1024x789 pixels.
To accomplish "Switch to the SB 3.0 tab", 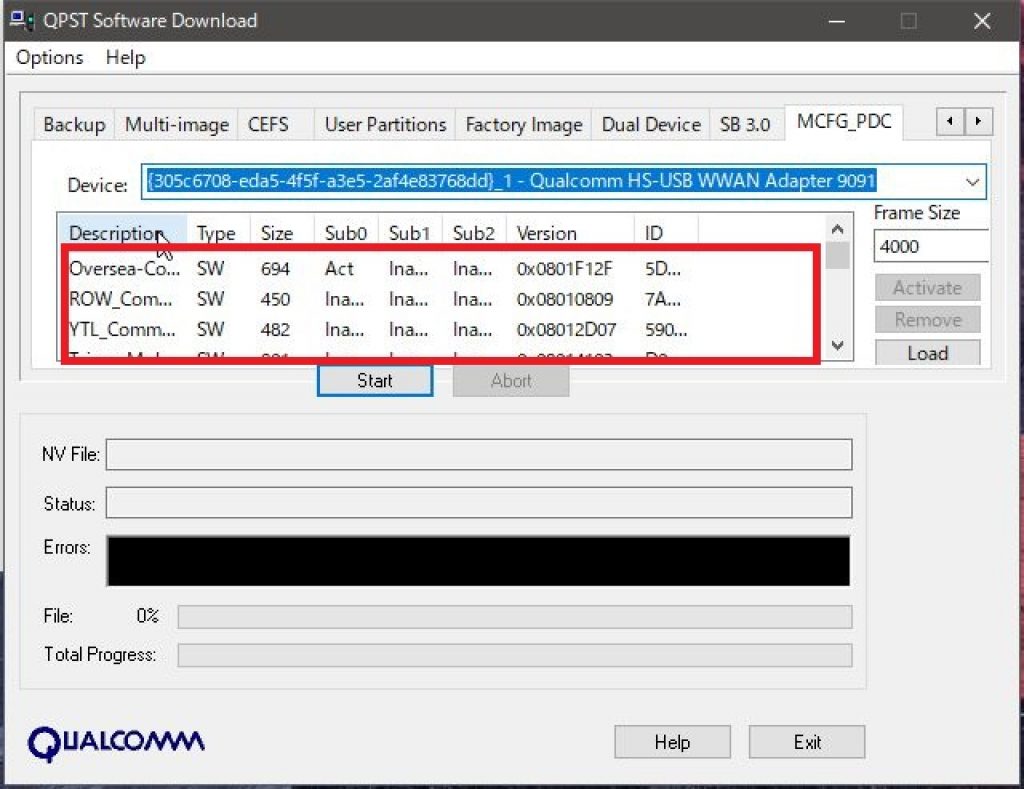I will (745, 125).
